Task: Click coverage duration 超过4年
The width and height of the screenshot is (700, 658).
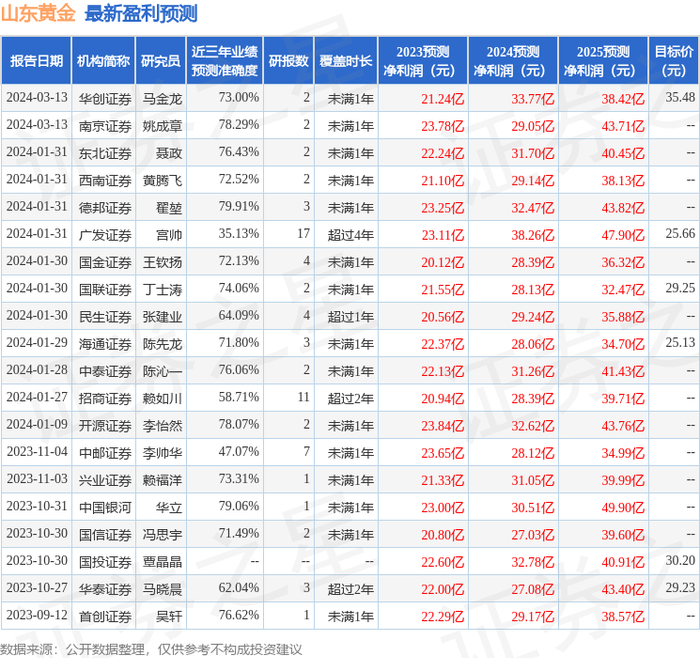Action: pos(350,235)
